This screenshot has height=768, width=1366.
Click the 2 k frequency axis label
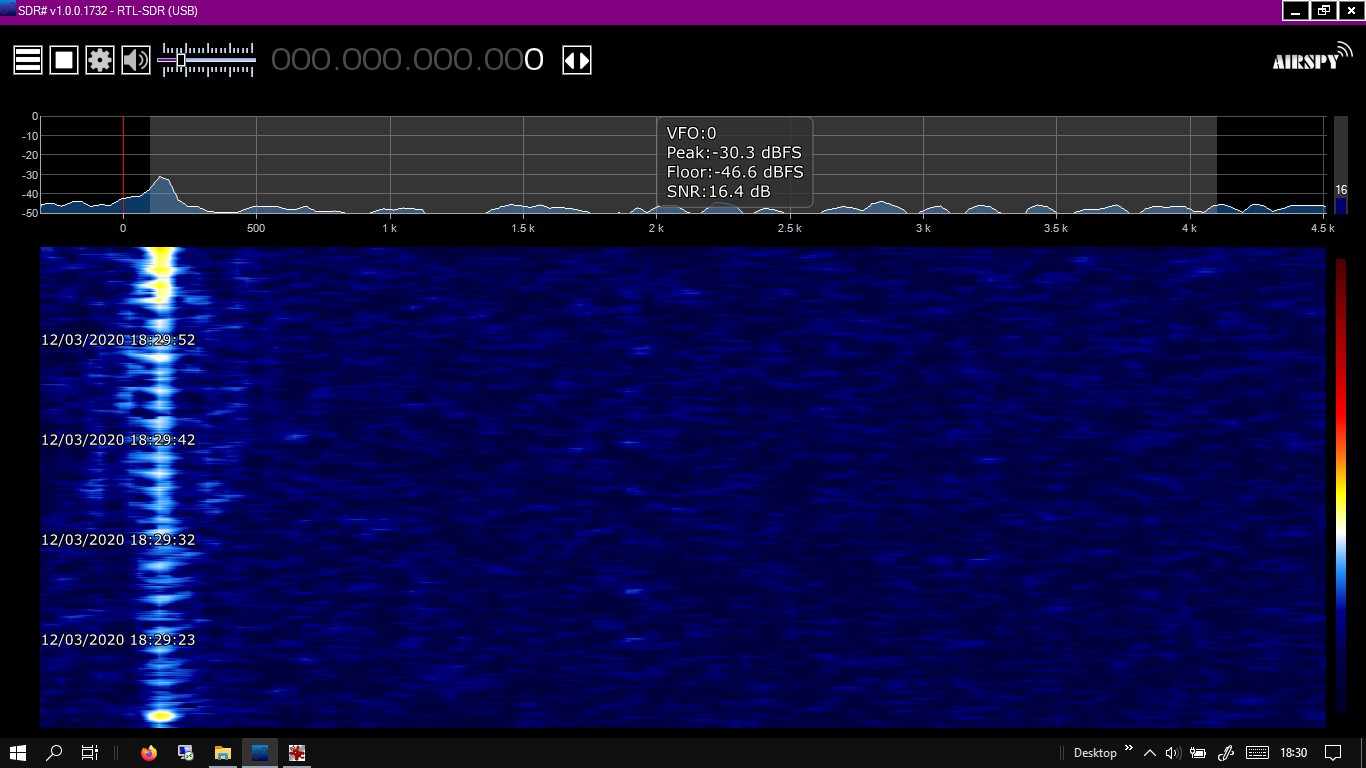click(656, 228)
